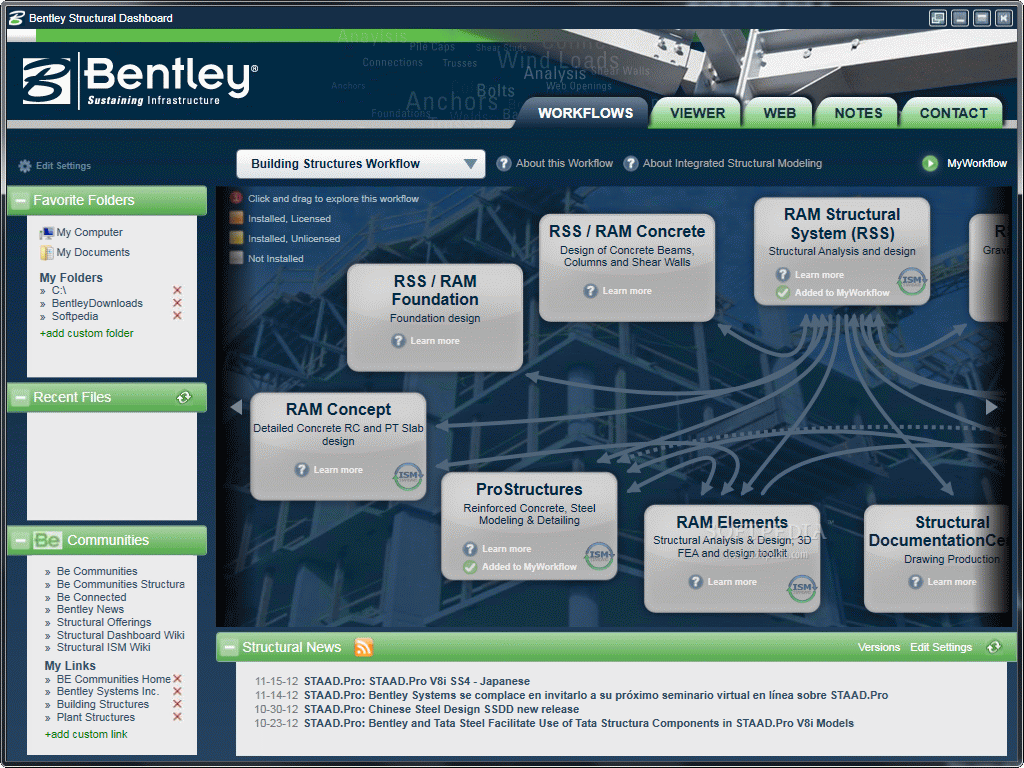1024x768 pixels.
Task: Switch to the NOTES tab
Action: [858, 113]
